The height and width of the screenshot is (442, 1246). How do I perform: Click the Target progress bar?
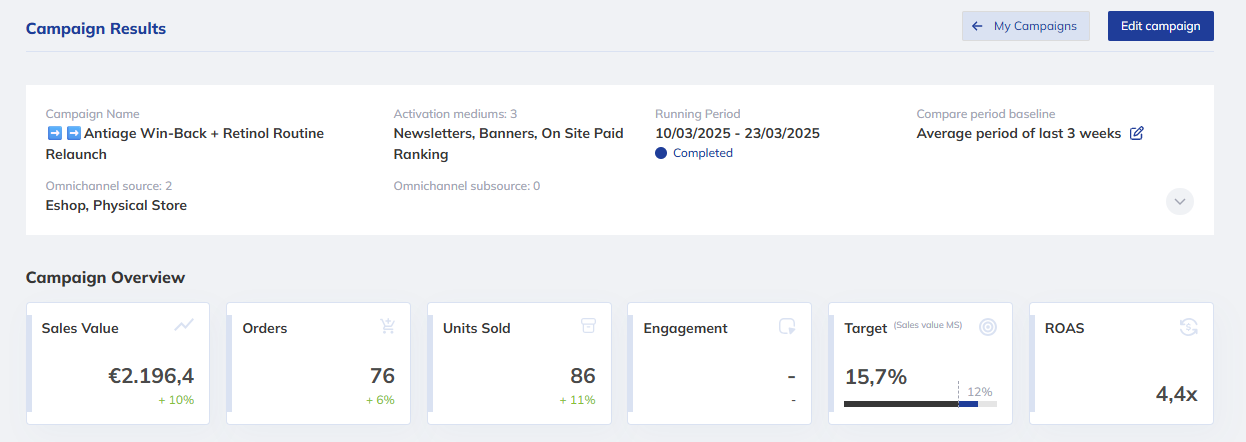(920, 404)
